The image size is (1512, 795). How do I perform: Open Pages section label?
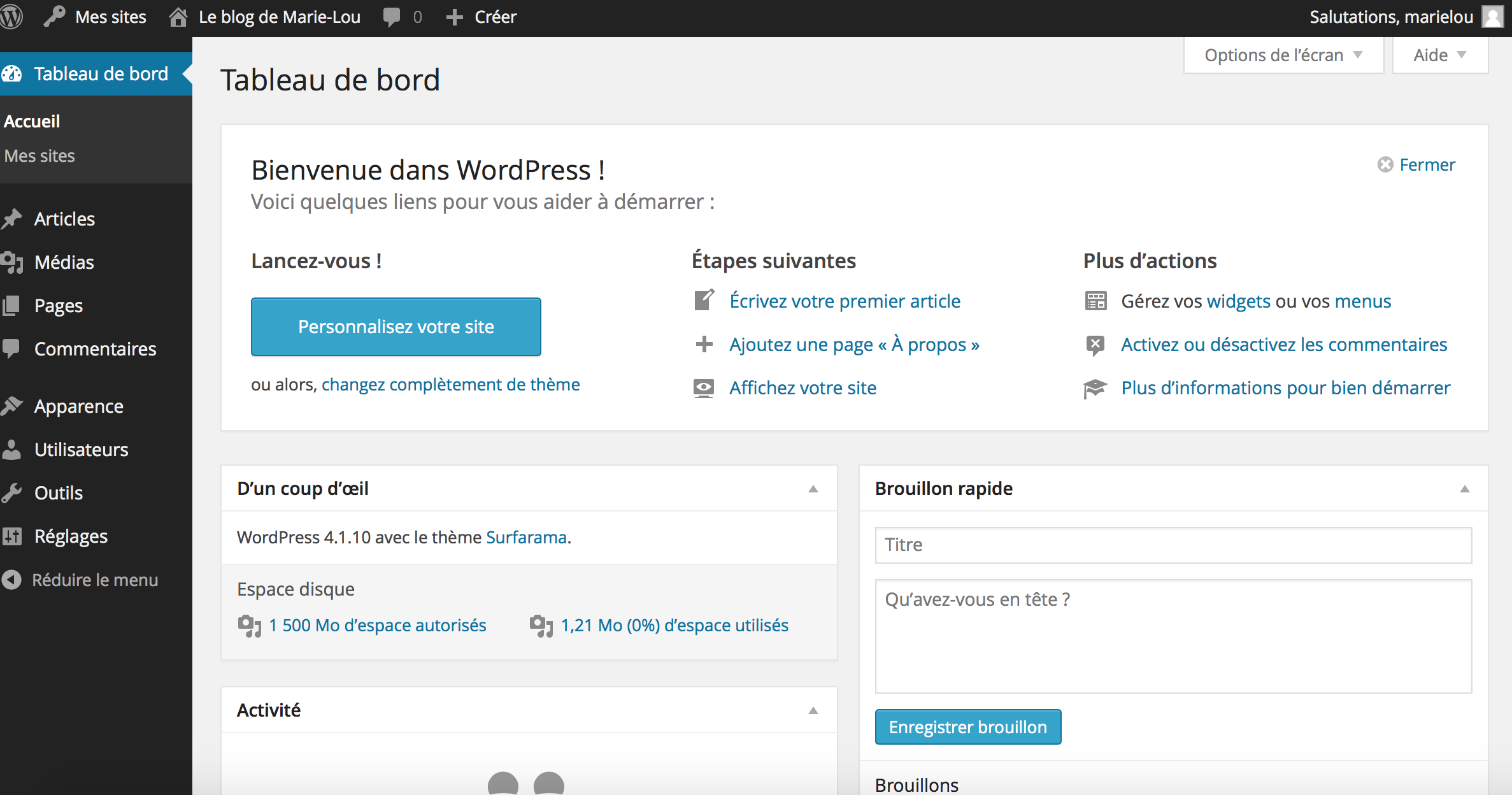click(x=59, y=306)
